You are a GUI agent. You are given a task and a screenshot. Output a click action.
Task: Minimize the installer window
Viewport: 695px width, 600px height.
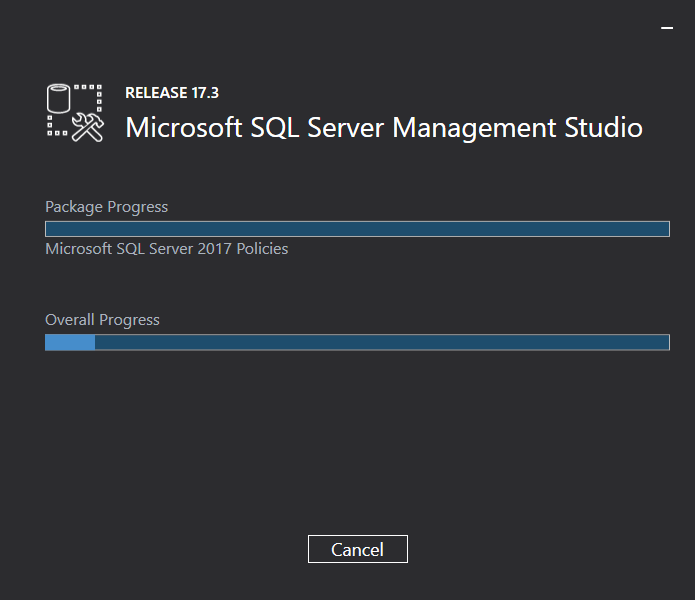pos(667,29)
